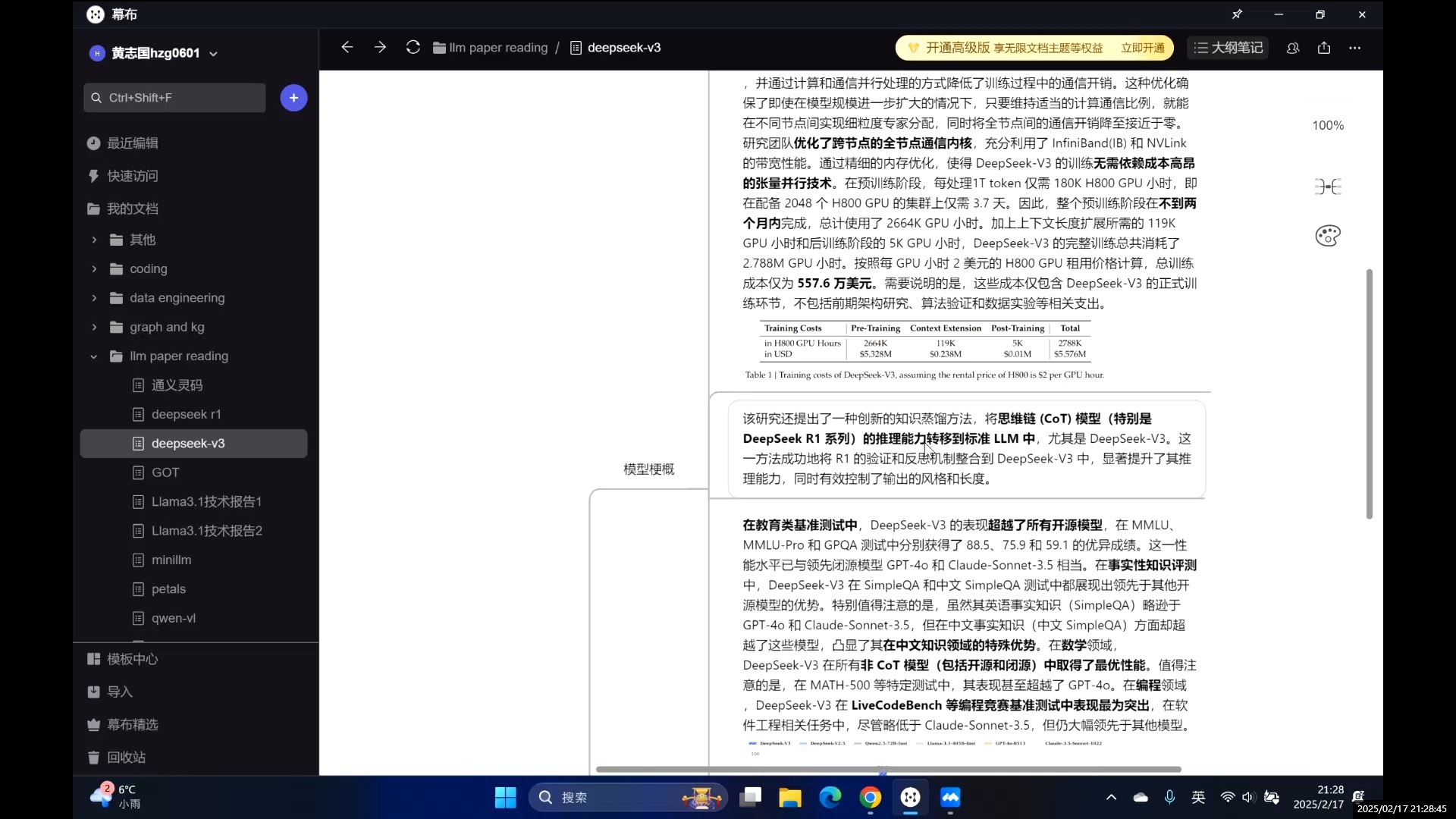1456x819 pixels.
Task: View document collaborators
Action: [1293, 48]
